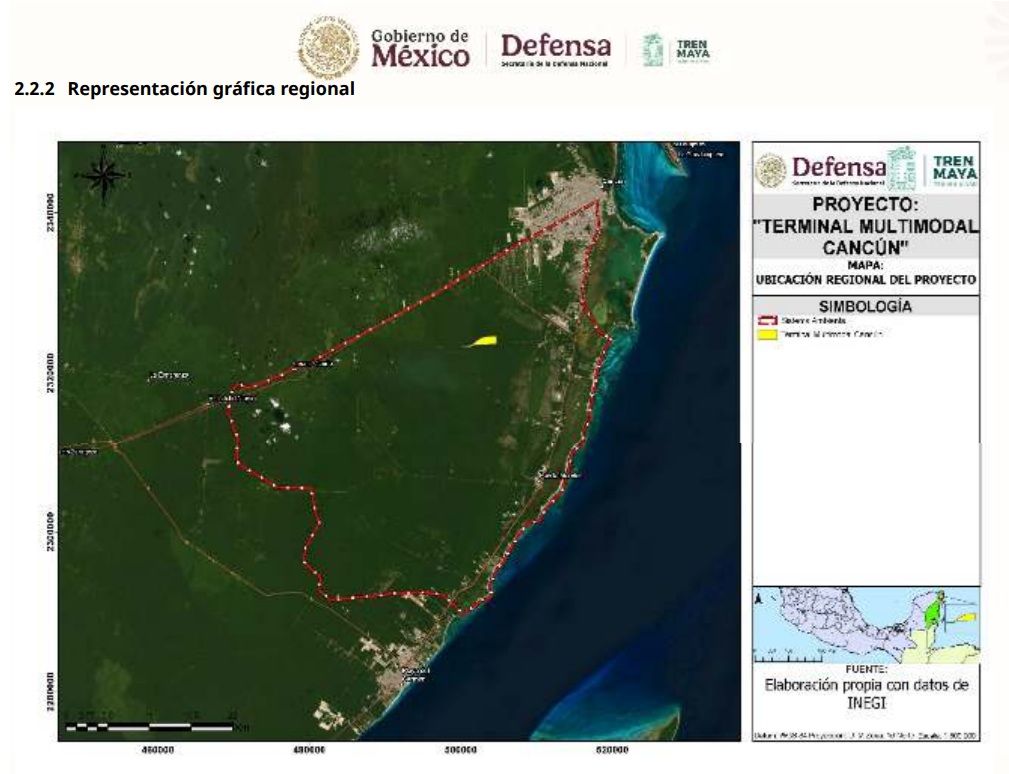Click y-axis coordinate label 2320000
The image size is (1009, 774).
(51, 375)
